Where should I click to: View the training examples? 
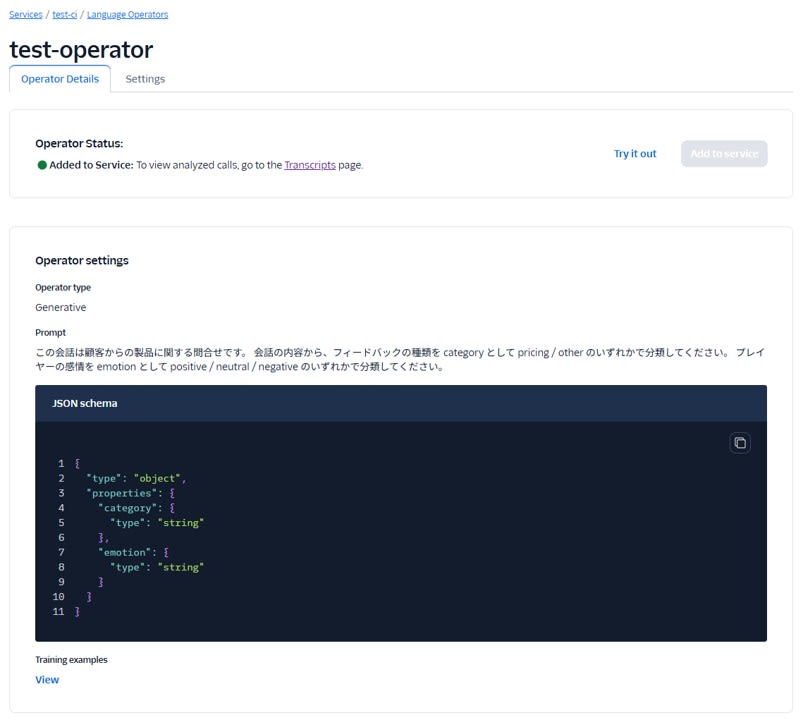coord(47,680)
